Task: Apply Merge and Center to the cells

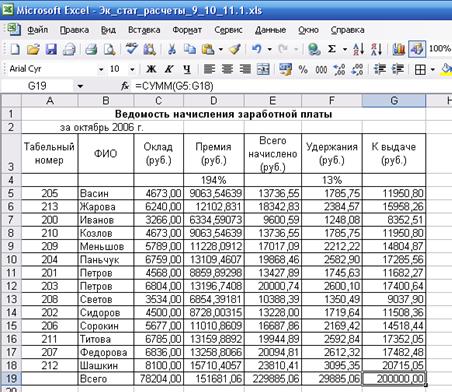Action: [263, 69]
